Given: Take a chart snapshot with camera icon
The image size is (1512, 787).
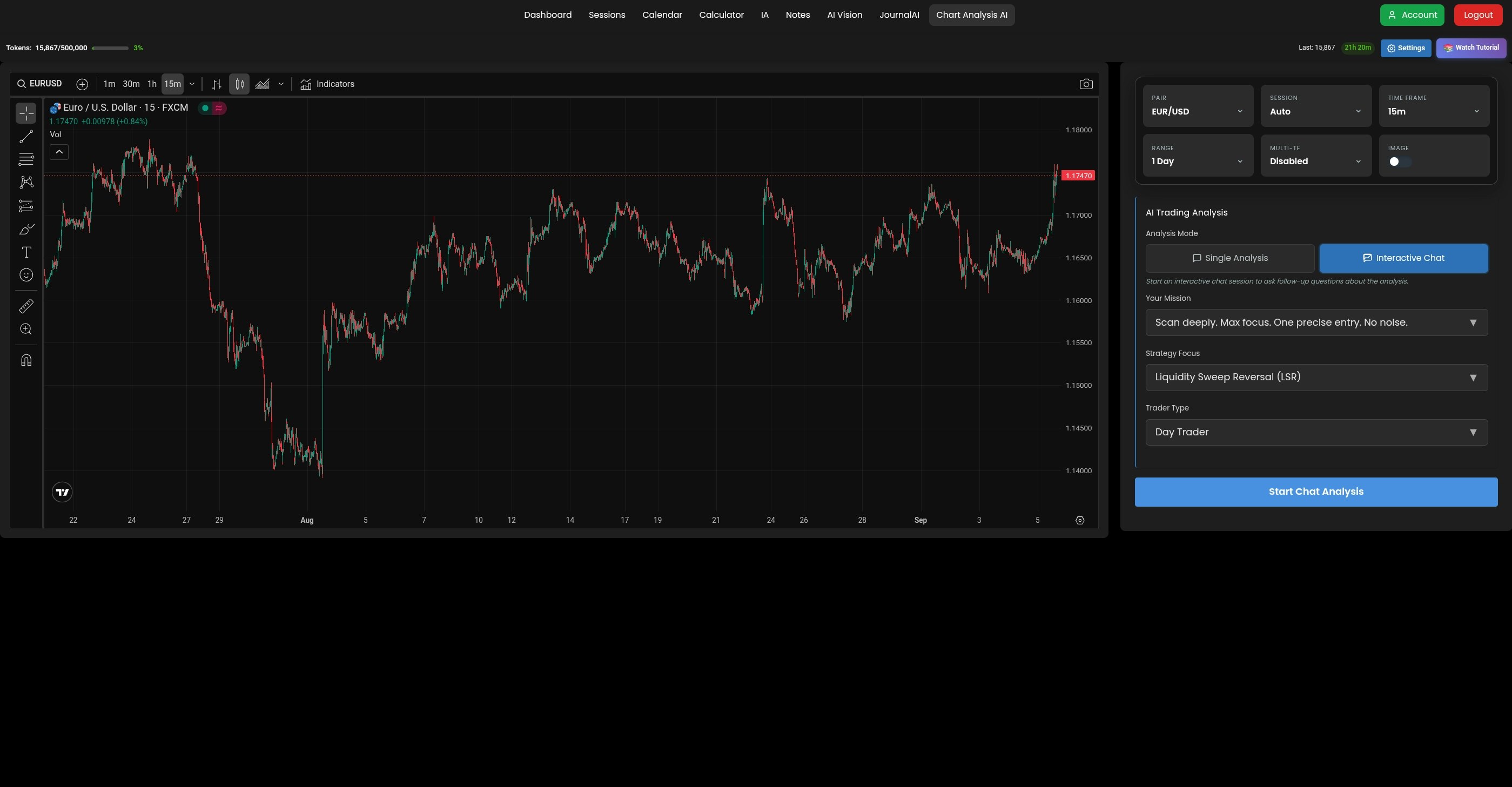Looking at the screenshot, I should 1086,84.
